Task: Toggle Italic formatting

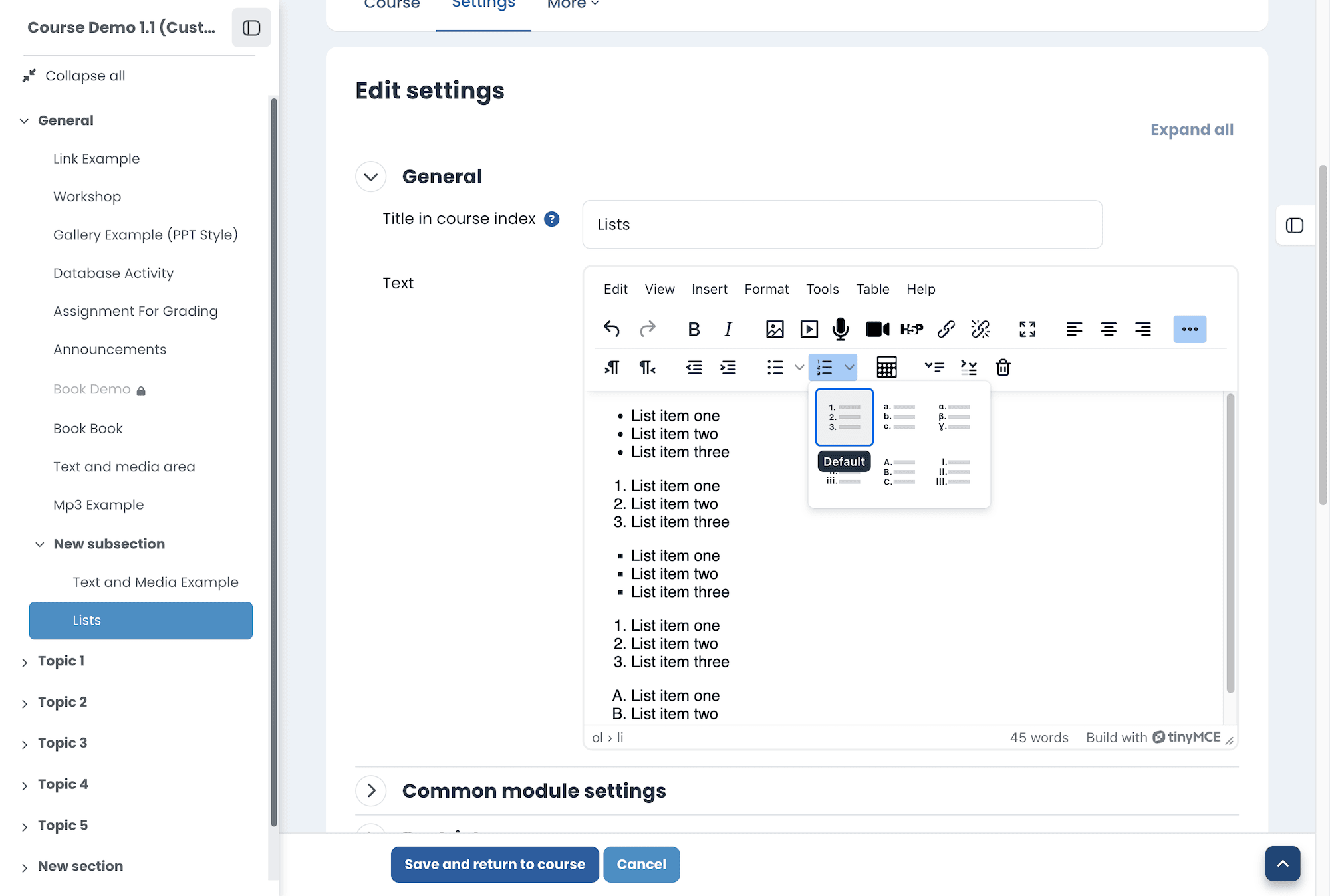Action: click(x=728, y=329)
